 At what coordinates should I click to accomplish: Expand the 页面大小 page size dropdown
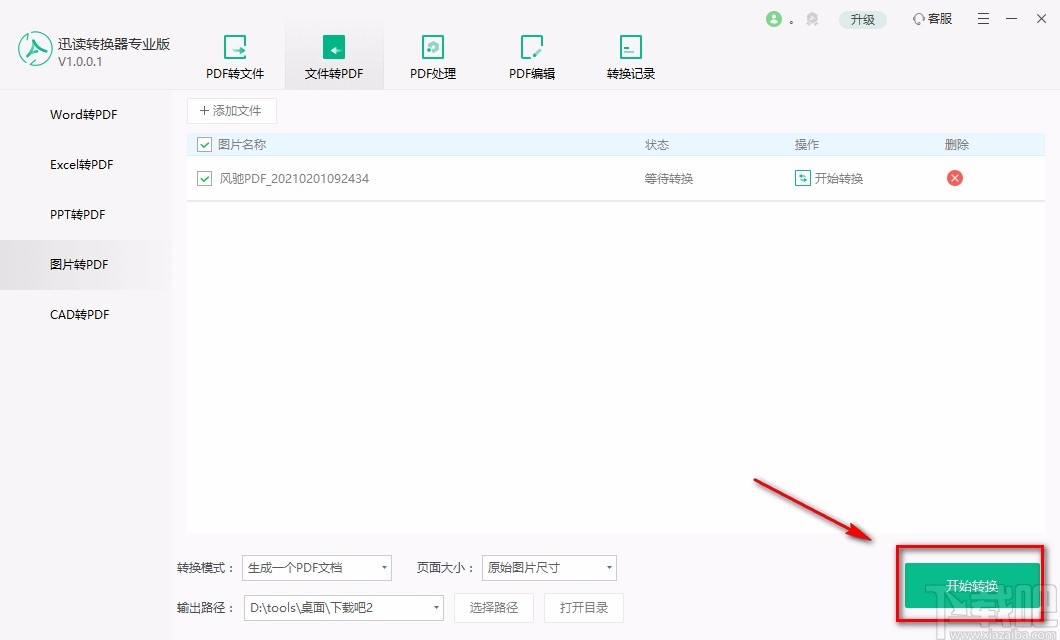pyautogui.click(x=608, y=567)
